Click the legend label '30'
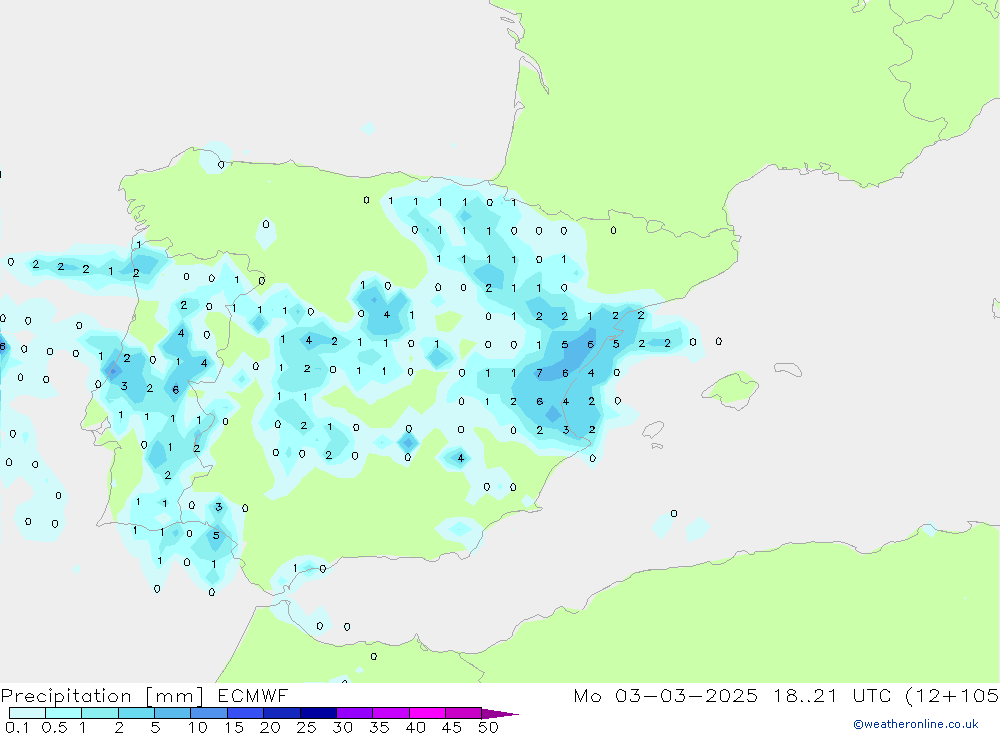This screenshot has width=1000, height=733. pyautogui.click(x=343, y=727)
